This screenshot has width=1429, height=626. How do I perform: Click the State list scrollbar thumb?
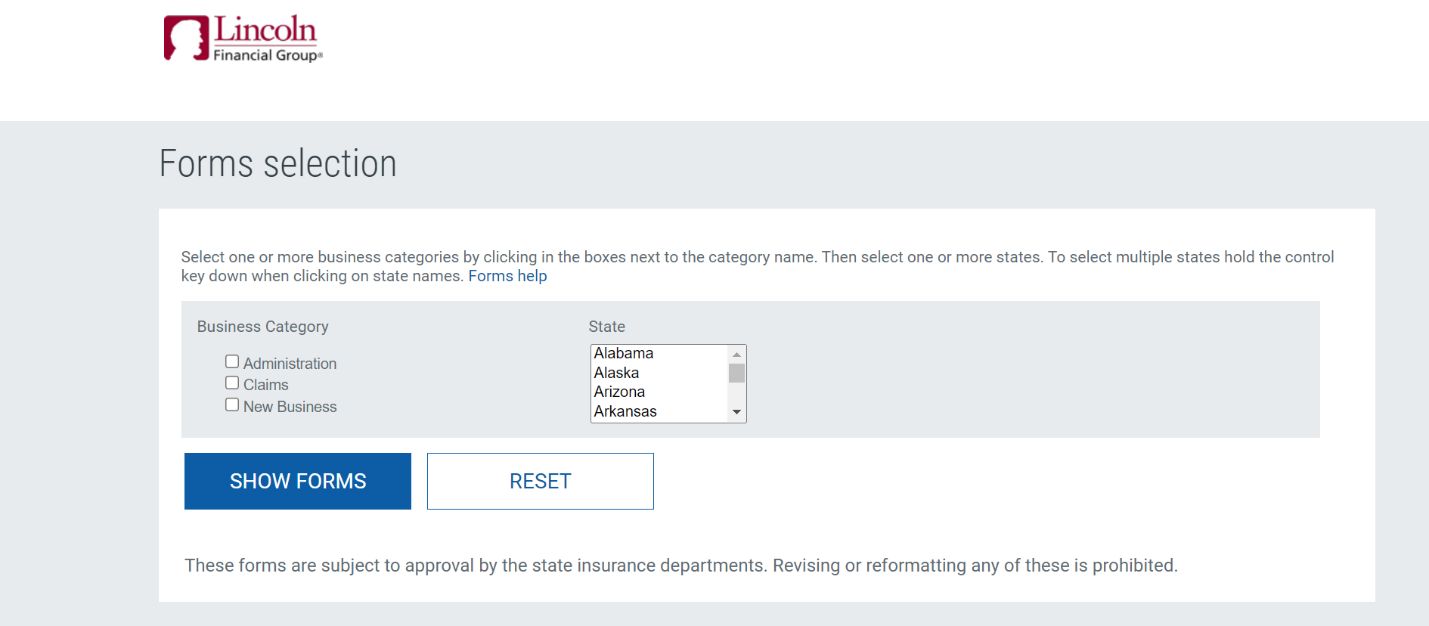click(x=737, y=373)
